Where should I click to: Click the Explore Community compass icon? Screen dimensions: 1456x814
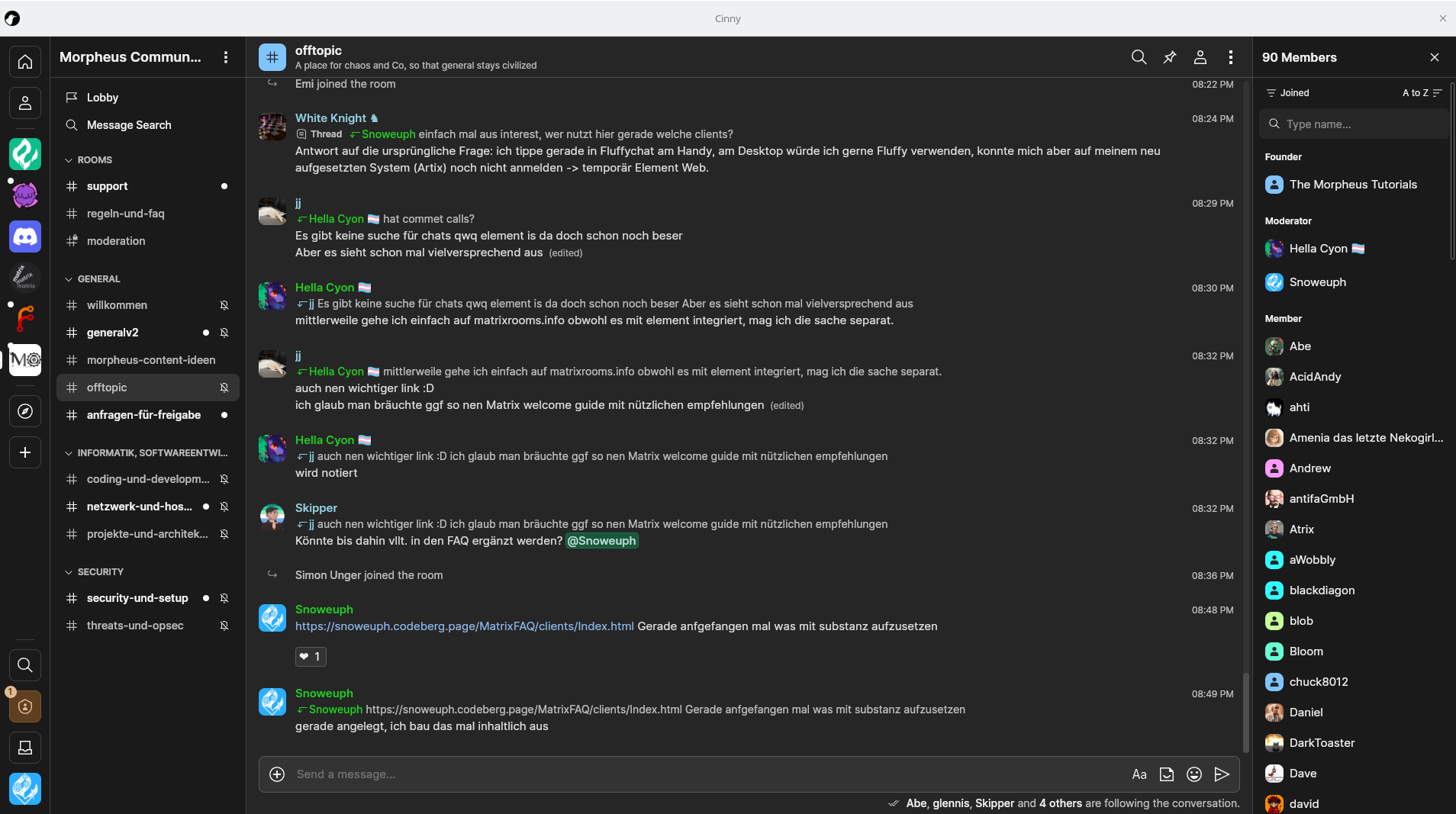(25, 411)
